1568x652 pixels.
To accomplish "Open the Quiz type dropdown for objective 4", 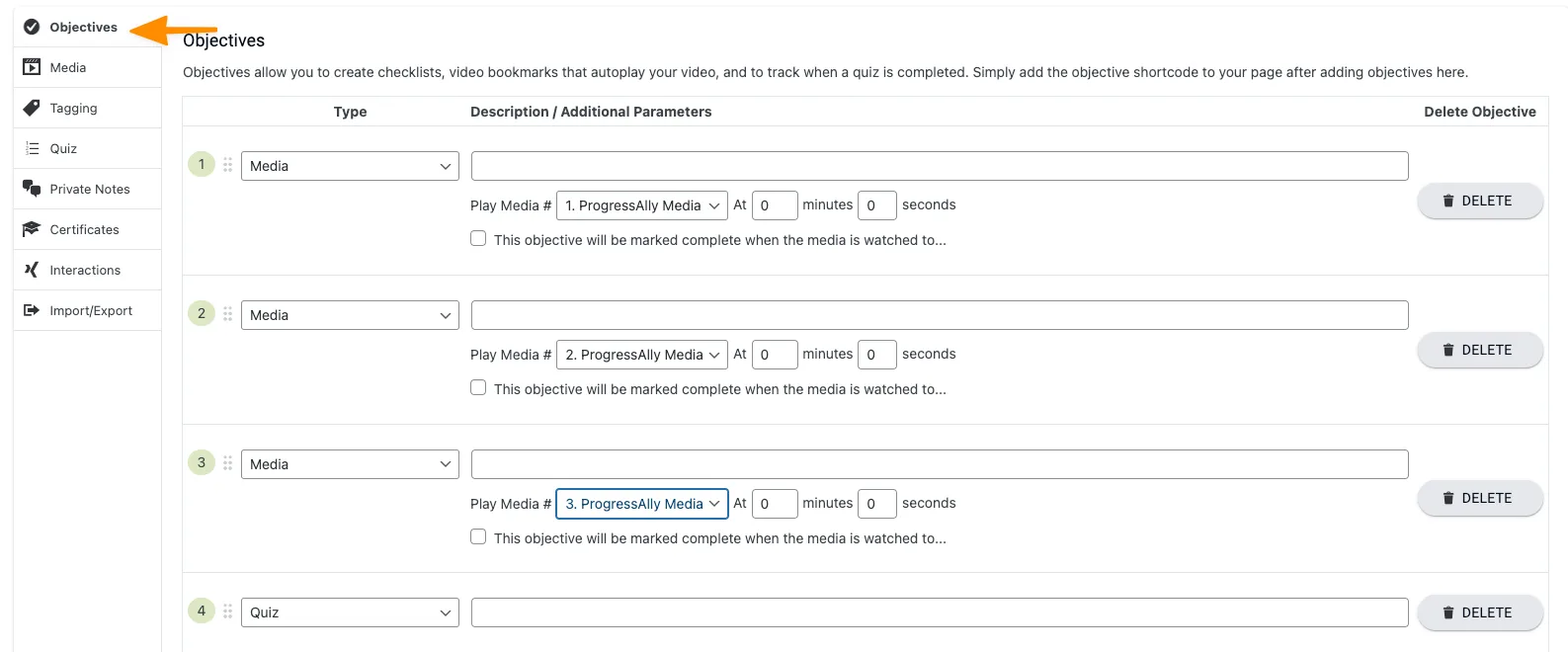I will (350, 612).
